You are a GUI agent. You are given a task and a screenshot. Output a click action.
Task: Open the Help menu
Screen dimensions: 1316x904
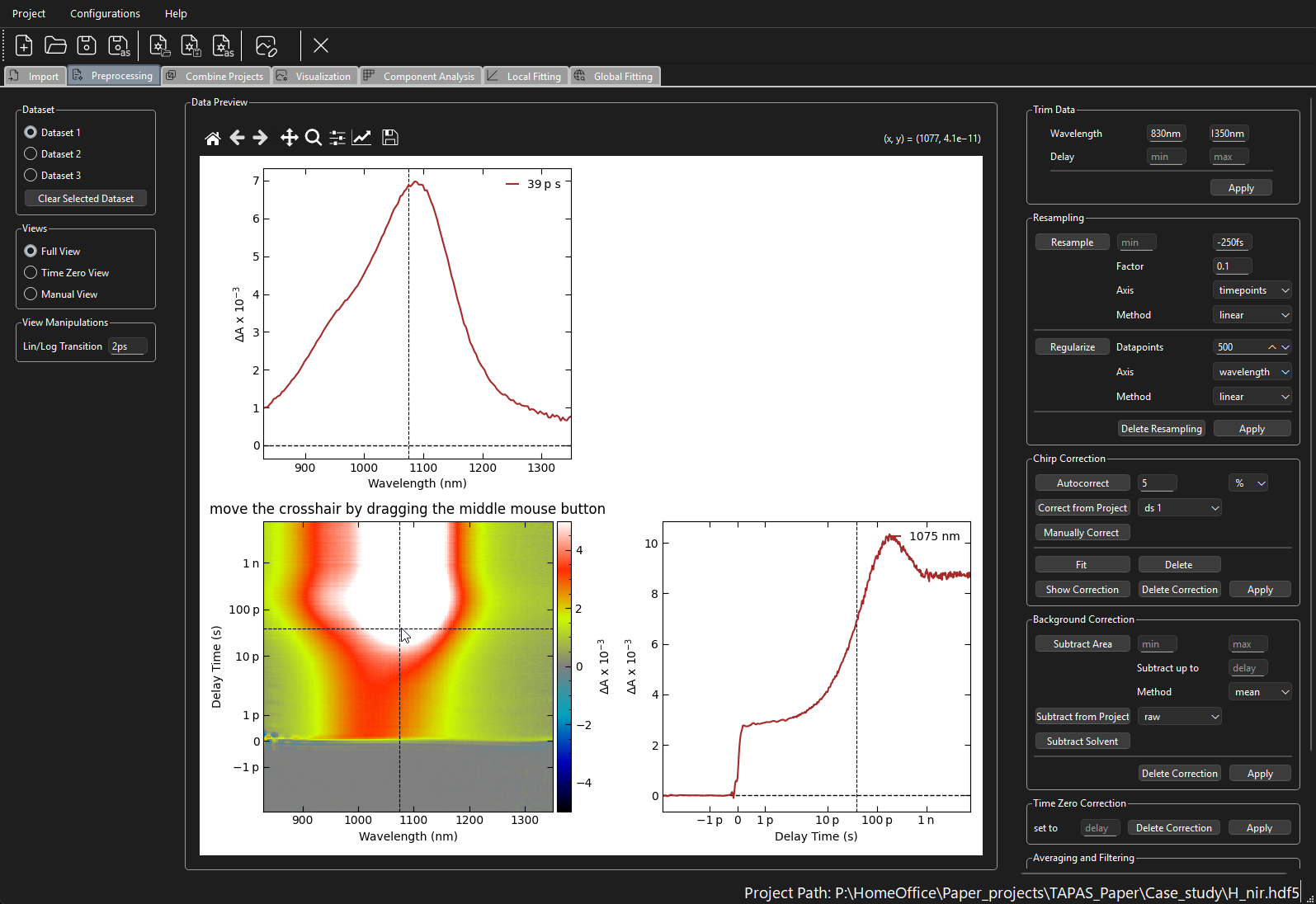pyautogui.click(x=176, y=13)
